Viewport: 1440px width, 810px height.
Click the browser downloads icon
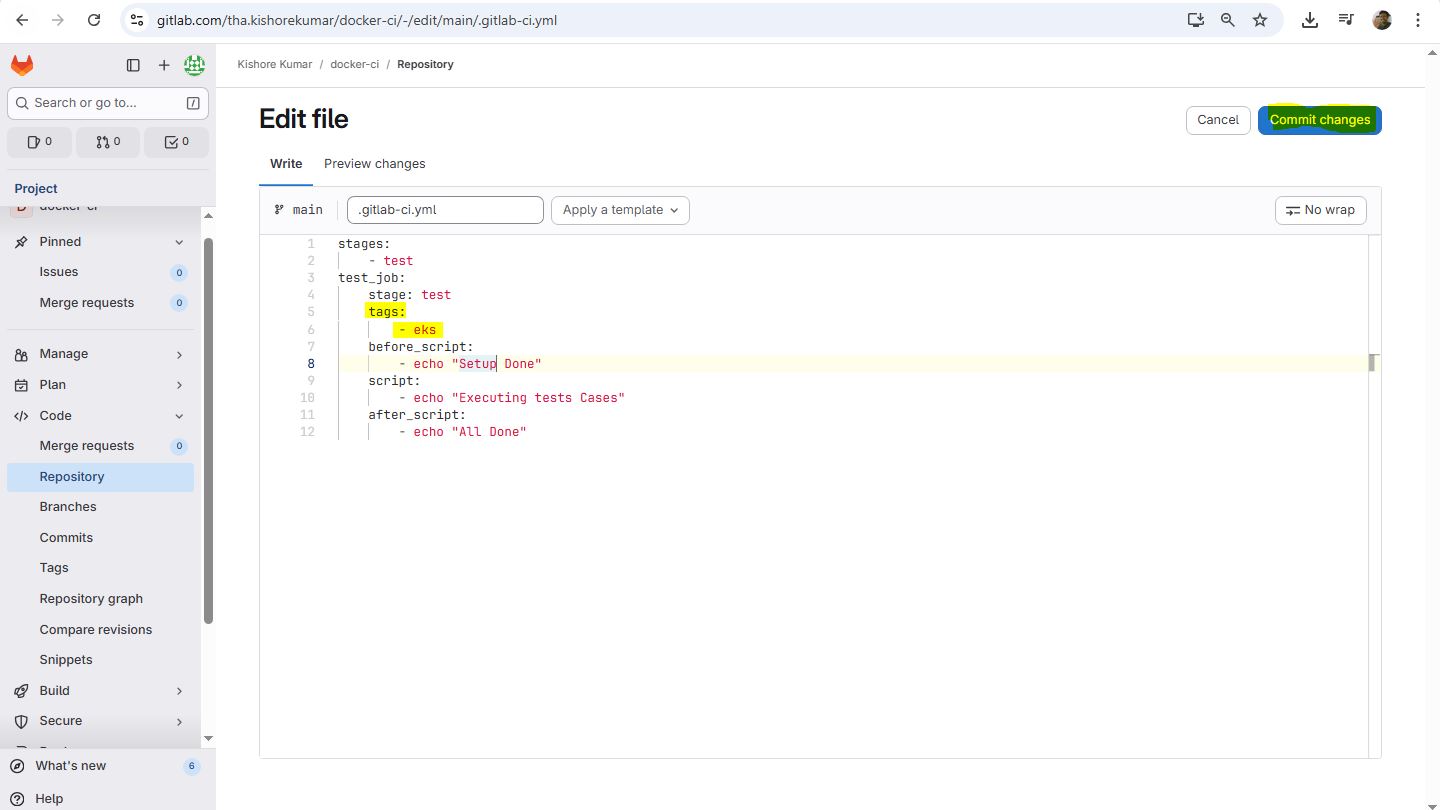(x=1310, y=20)
